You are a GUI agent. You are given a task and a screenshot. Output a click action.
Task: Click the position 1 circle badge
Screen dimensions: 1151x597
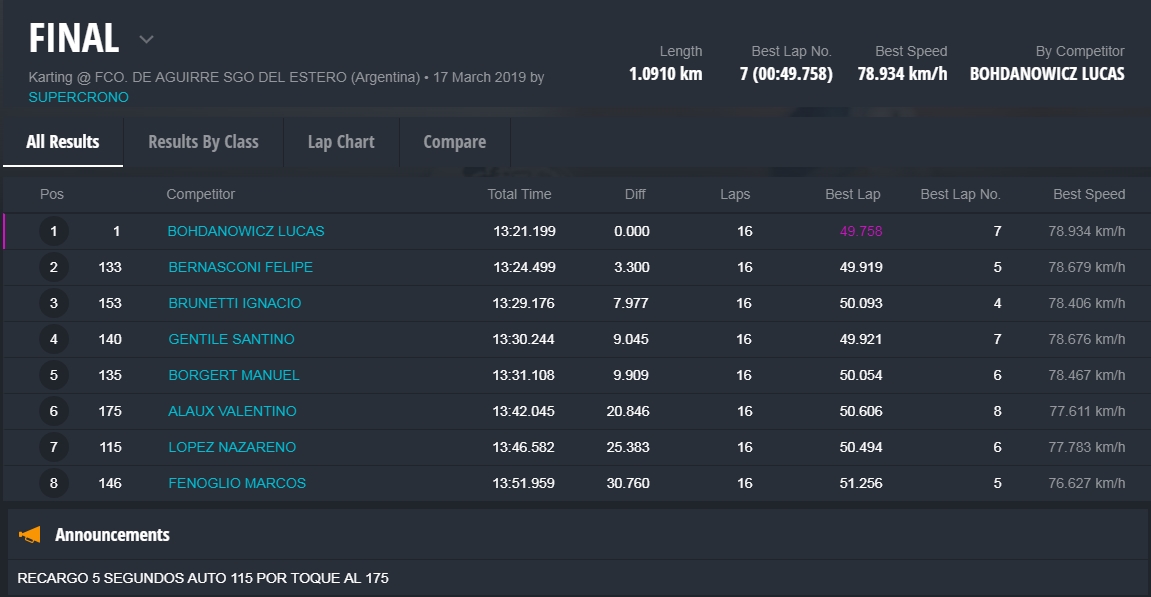point(53,231)
